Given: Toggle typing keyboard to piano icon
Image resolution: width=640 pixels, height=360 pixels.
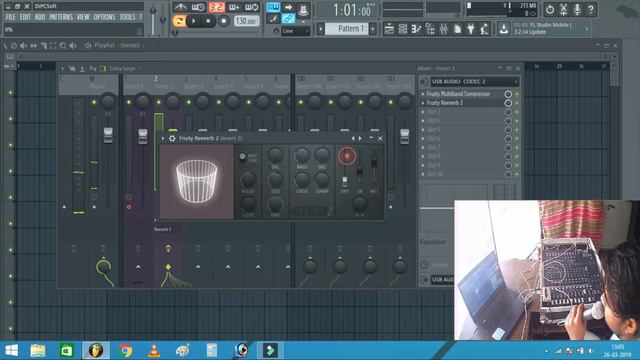Looking at the screenshot, I should tap(273, 7).
